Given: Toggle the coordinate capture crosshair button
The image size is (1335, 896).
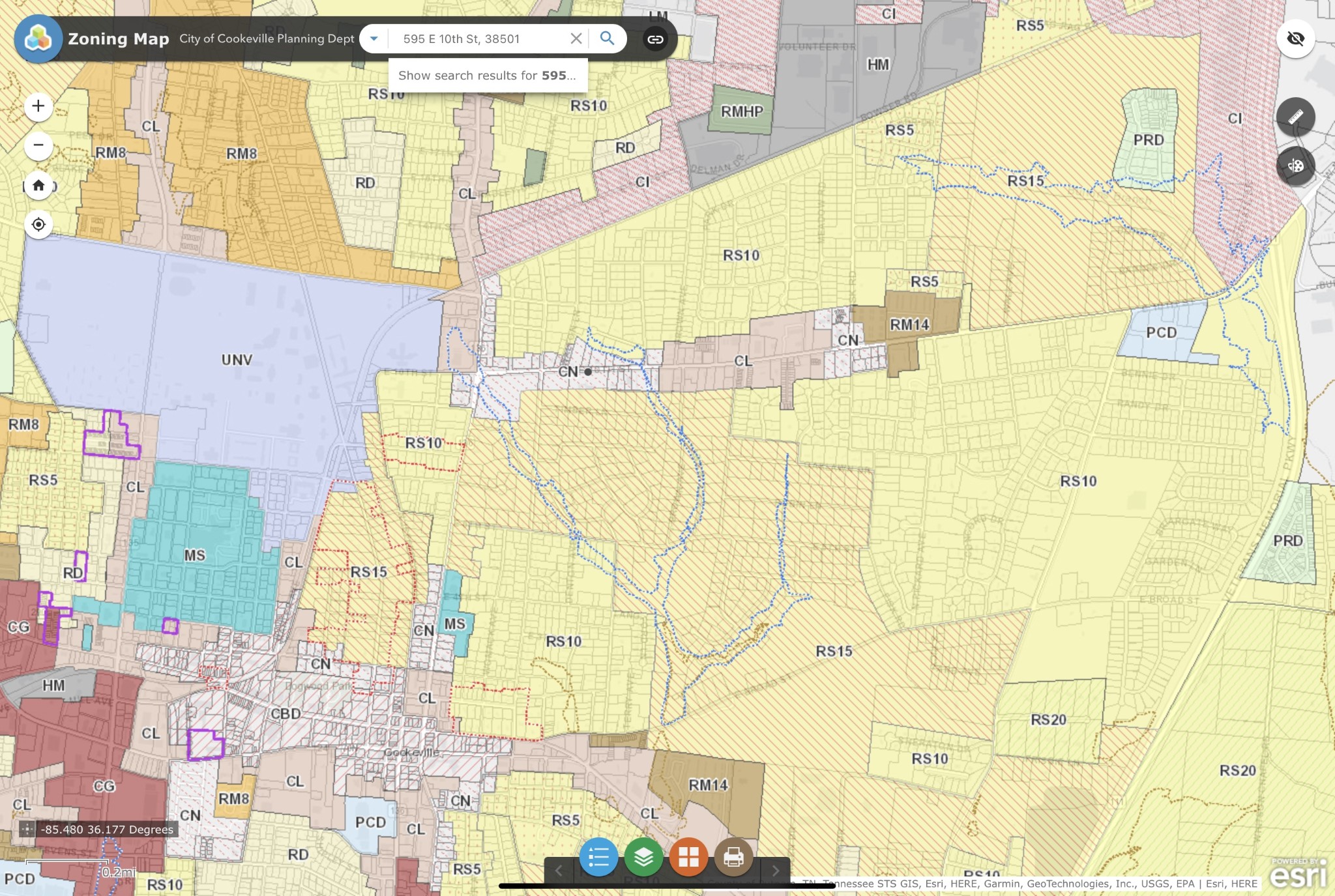Looking at the screenshot, I should [27, 829].
